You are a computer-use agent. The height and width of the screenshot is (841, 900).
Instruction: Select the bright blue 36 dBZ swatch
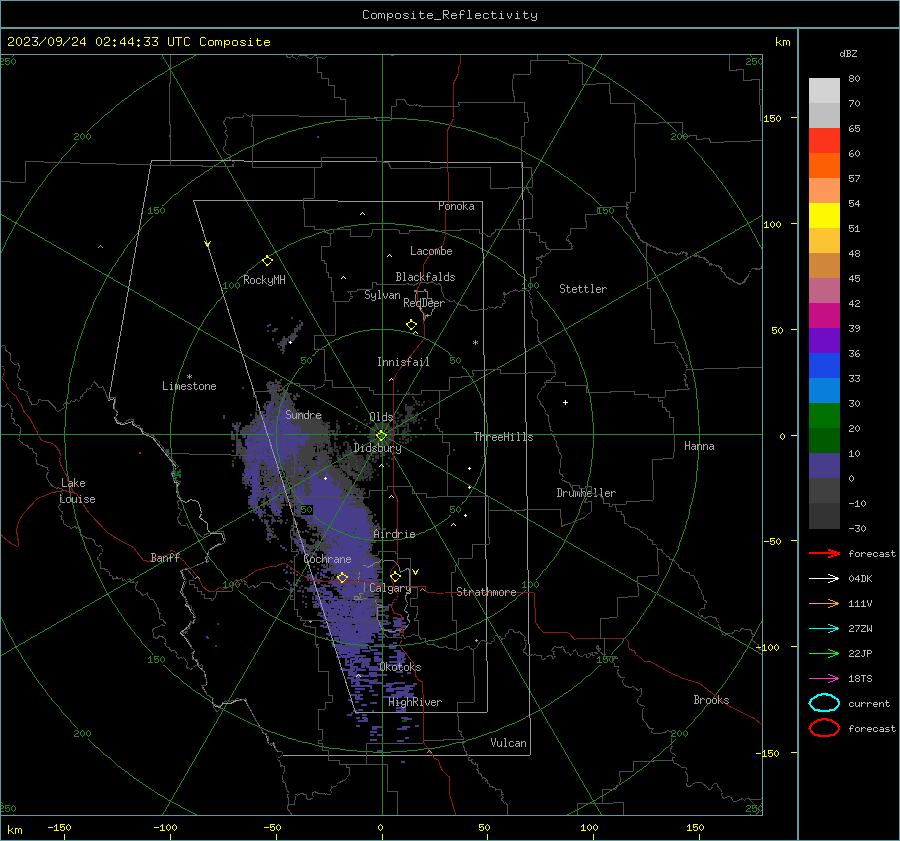click(824, 366)
